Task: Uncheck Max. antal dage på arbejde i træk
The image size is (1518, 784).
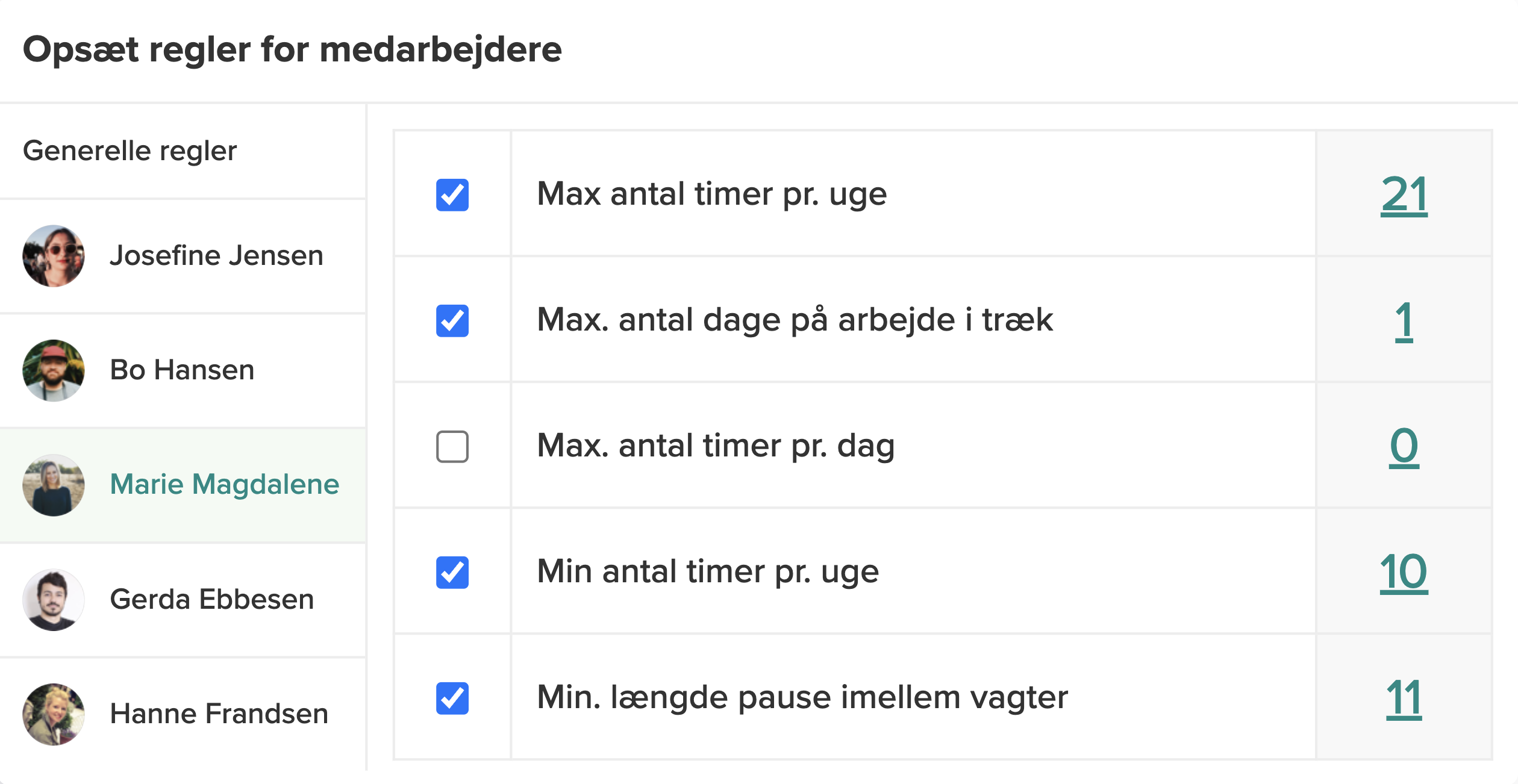Action: pos(452,320)
